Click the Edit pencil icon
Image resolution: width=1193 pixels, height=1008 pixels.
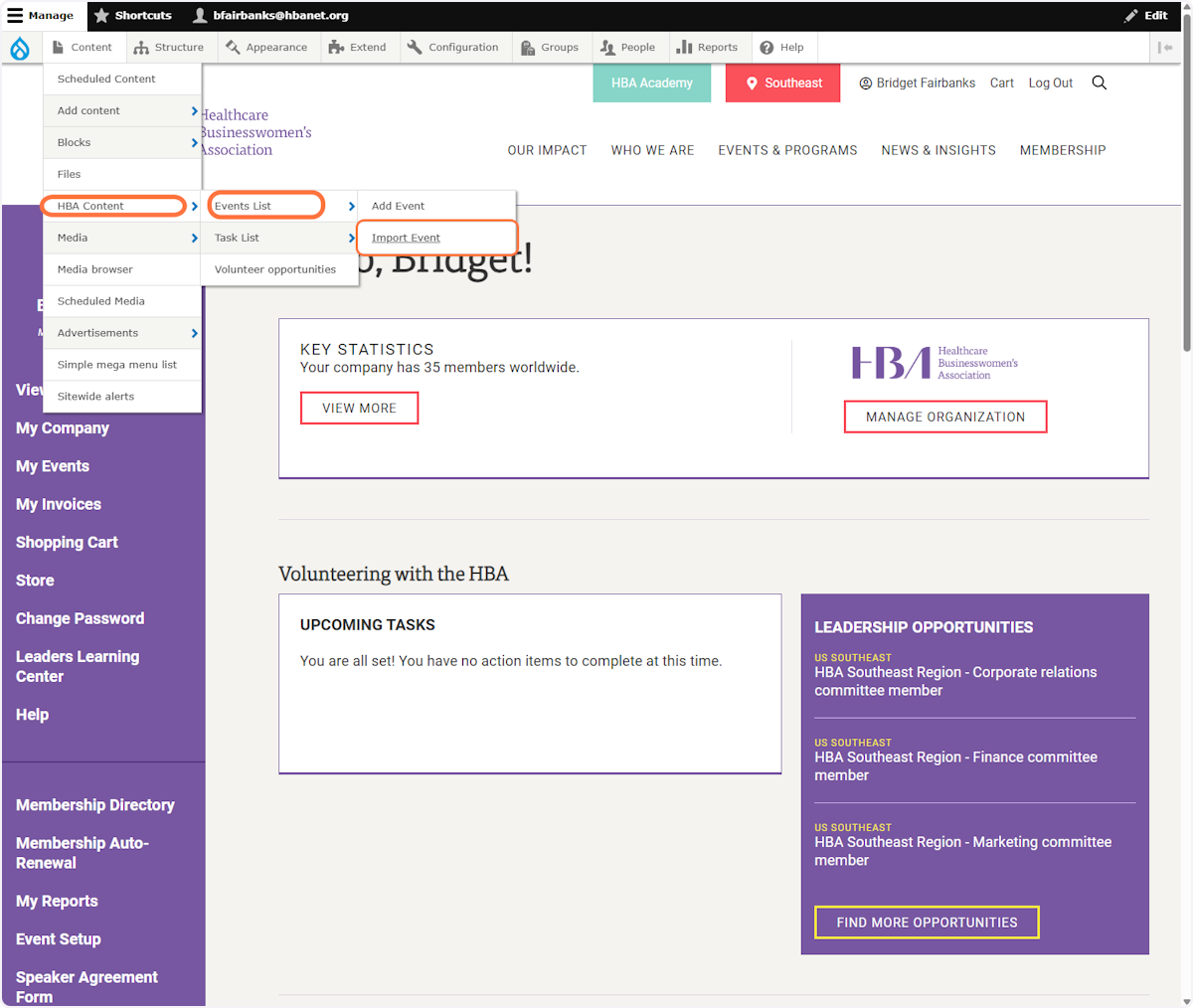[1132, 15]
